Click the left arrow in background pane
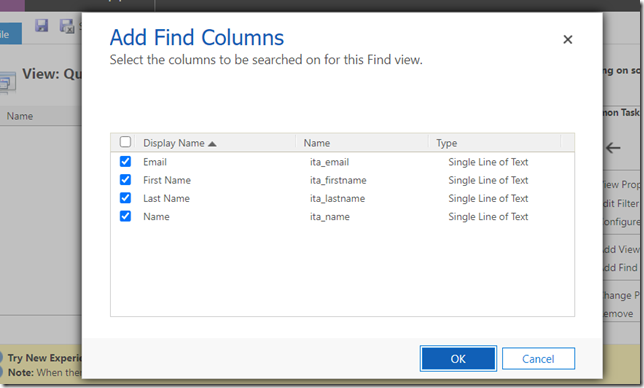Image resolution: width=644 pixels, height=388 pixels. pyautogui.click(x=613, y=148)
